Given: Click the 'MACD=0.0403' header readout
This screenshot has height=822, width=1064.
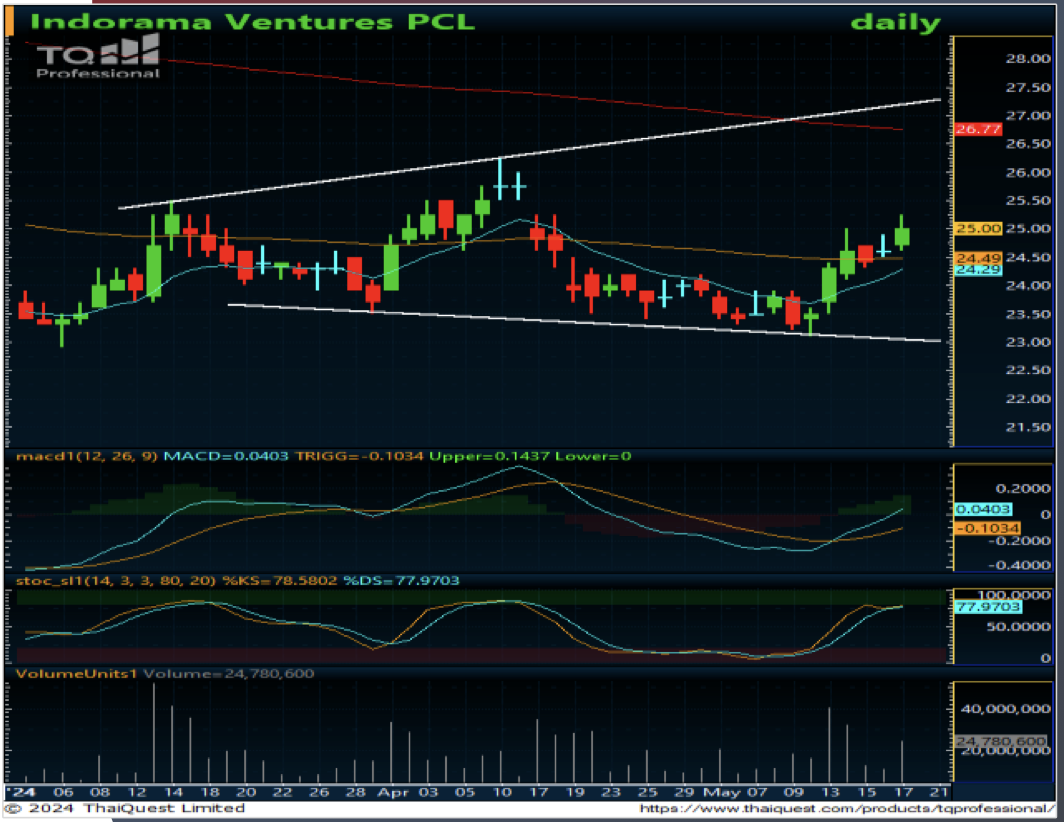Looking at the screenshot, I should tap(226, 456).
